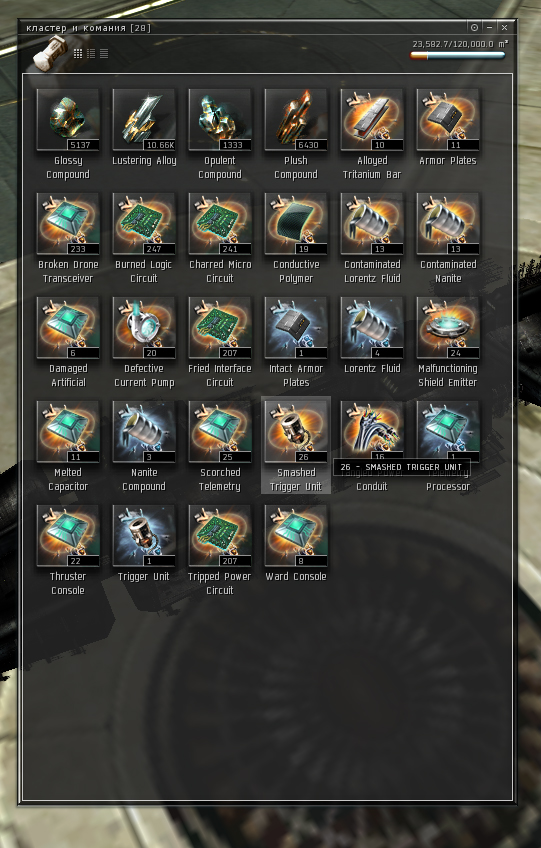The image size is (541, 848).
Task: Click the container icon in header
Action: tap(49, 53)
